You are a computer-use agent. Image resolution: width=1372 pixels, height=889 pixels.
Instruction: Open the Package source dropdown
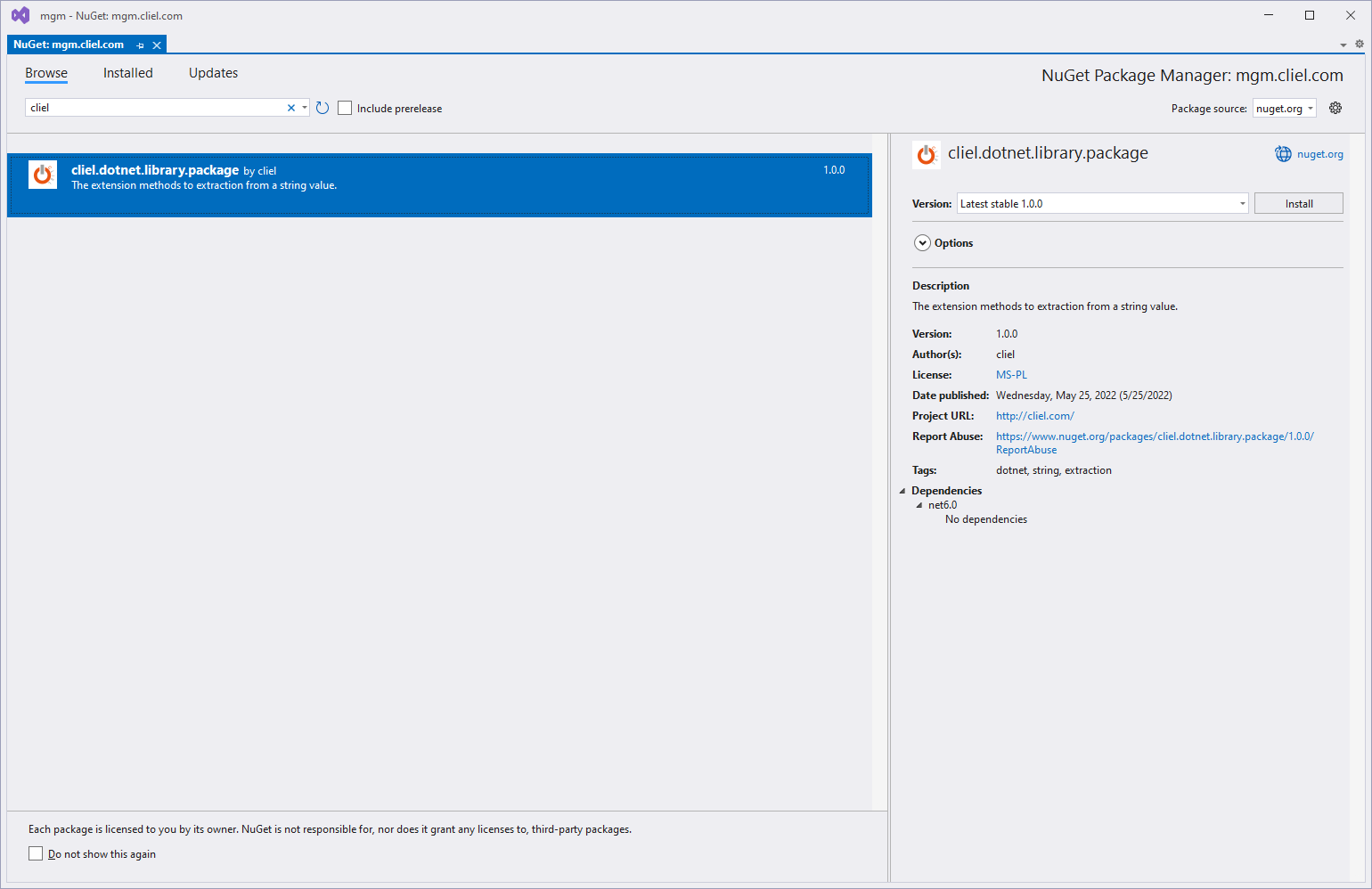(x=1285, y=109)
